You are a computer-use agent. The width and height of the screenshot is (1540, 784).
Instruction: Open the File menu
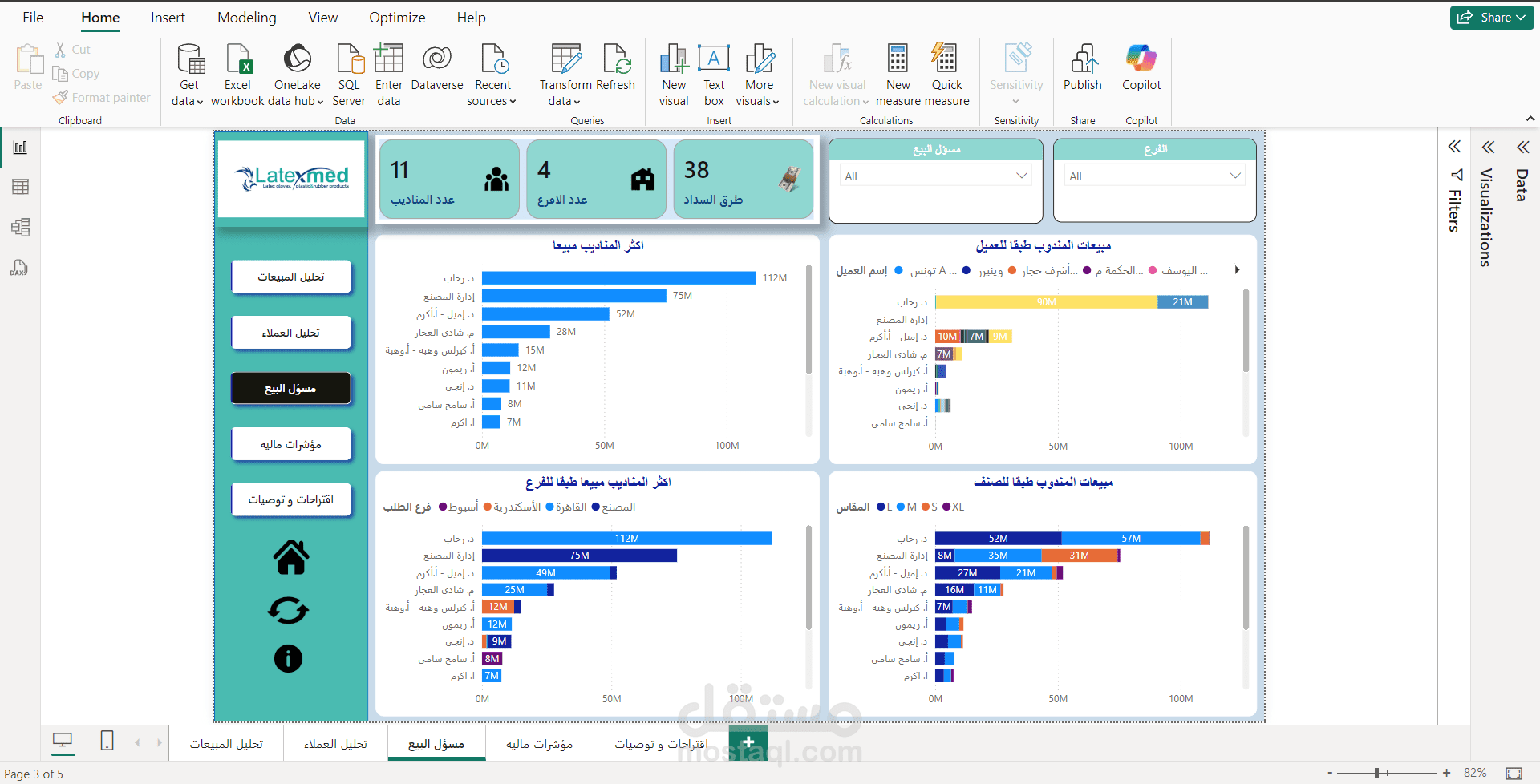click(33, 18)
